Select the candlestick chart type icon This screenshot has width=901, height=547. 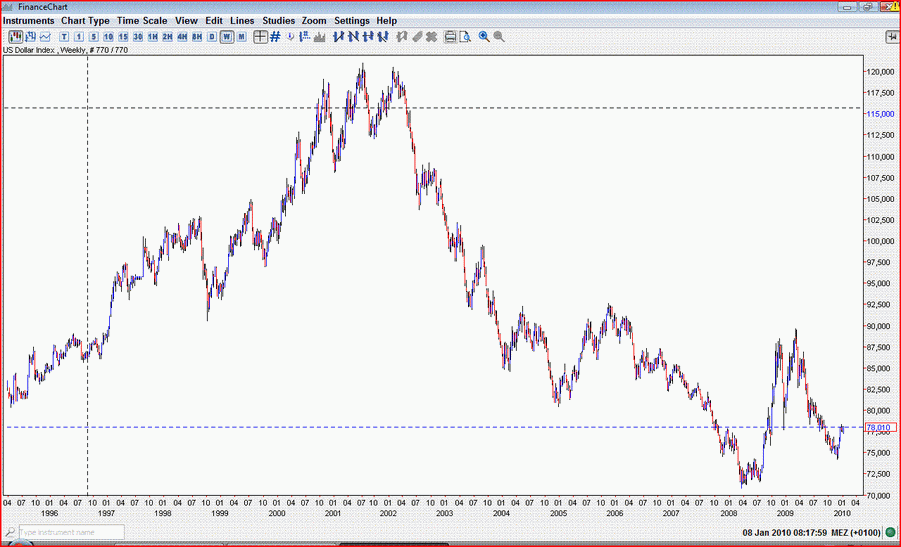pyautogui.click(x=16, y=37)
